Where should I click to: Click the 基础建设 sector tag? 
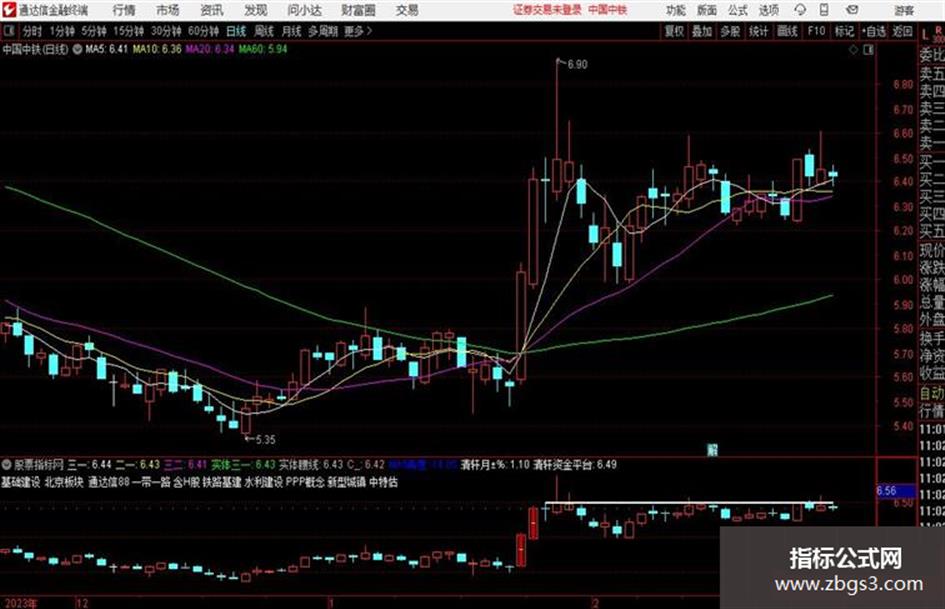point(20,482)
